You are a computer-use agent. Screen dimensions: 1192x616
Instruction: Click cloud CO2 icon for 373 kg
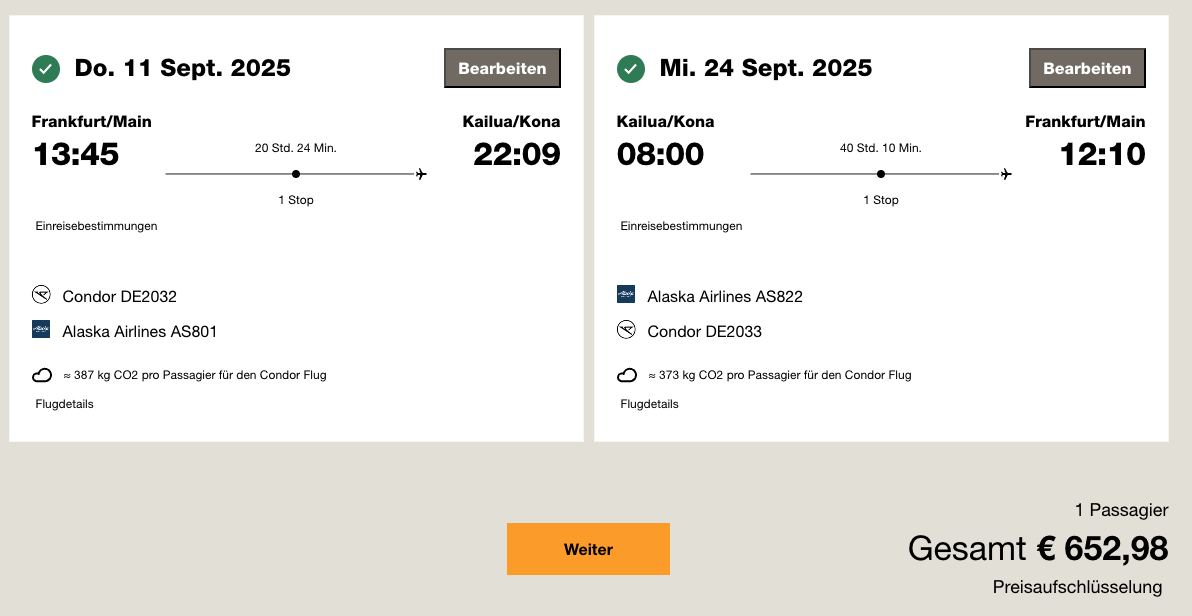626,375
